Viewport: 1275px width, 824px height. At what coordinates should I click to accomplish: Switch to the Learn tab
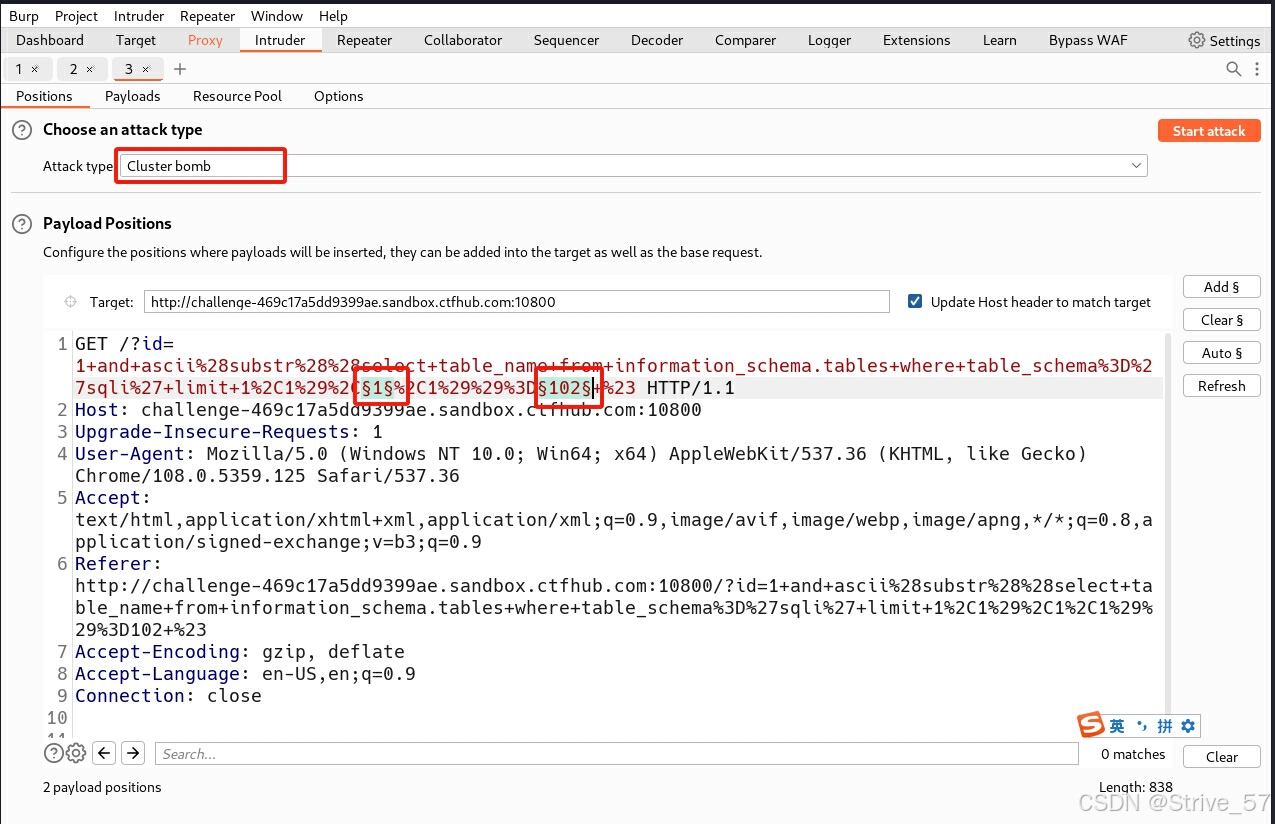999,40
